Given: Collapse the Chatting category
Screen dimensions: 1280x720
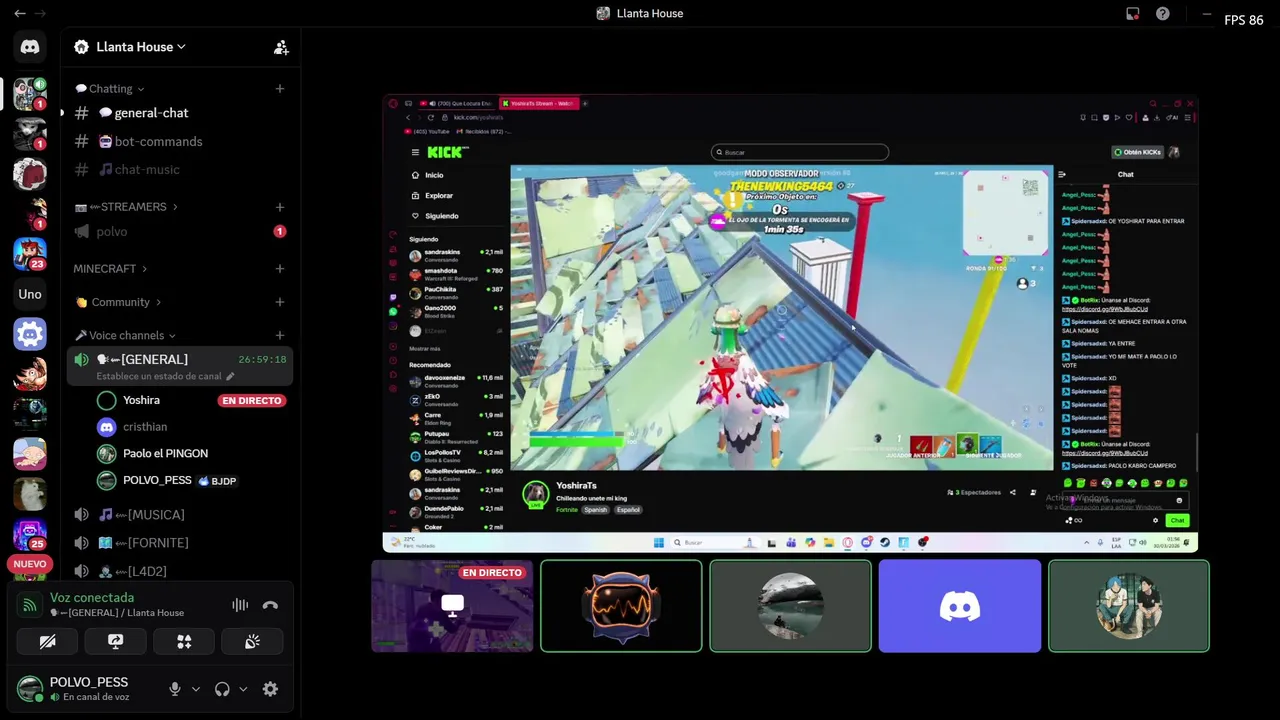Looking at the screenshot, I should (110, 89).
